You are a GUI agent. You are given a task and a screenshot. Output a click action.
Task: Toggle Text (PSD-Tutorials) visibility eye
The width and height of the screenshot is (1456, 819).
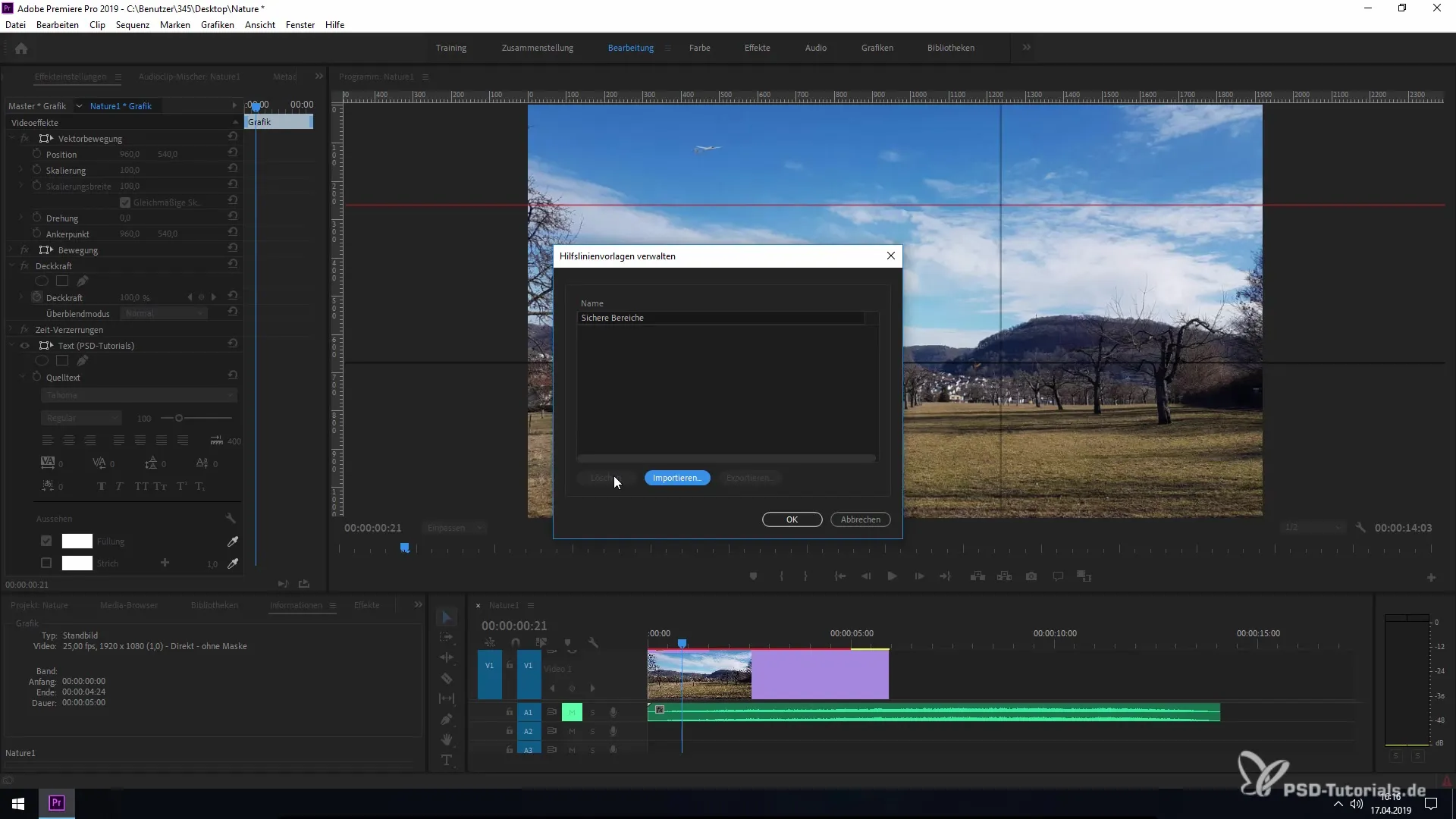pyautogui.click(x=24, y=346)
